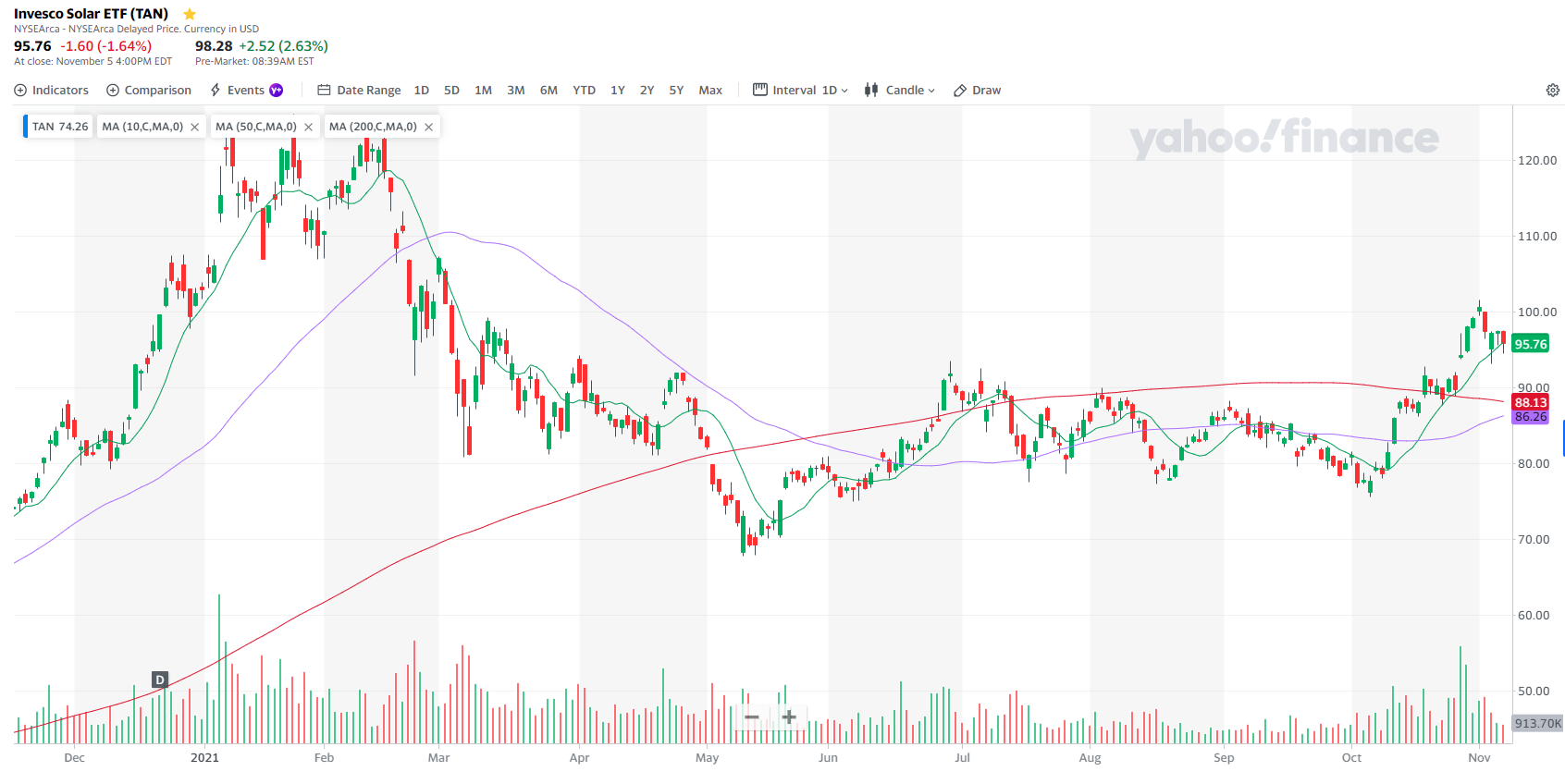The image size is (1565, 784).
Task: Select the MA (50,C,MA,0) indicator label
Action: click(256, 127)
